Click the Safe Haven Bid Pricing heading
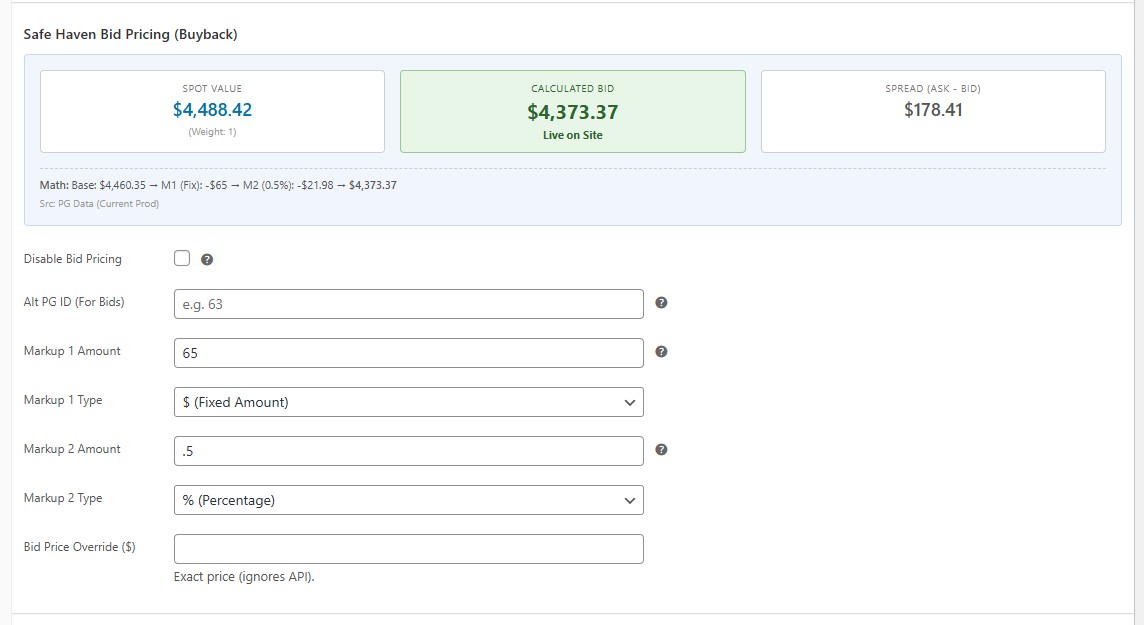The image size is (1144, 625). coord(131,35)
